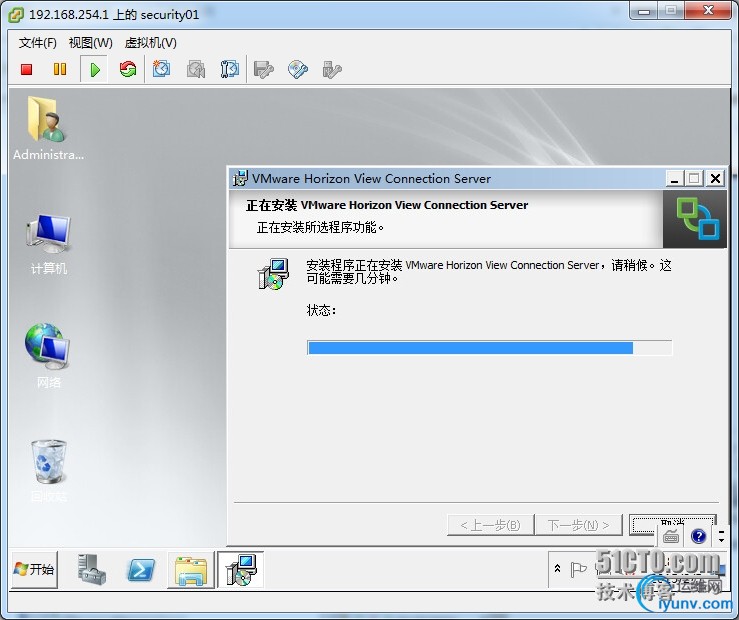Image resolution: width=739 pixels, height=620 pixels.
Task: Click the 下一步(N) next button
Action: 579,525
